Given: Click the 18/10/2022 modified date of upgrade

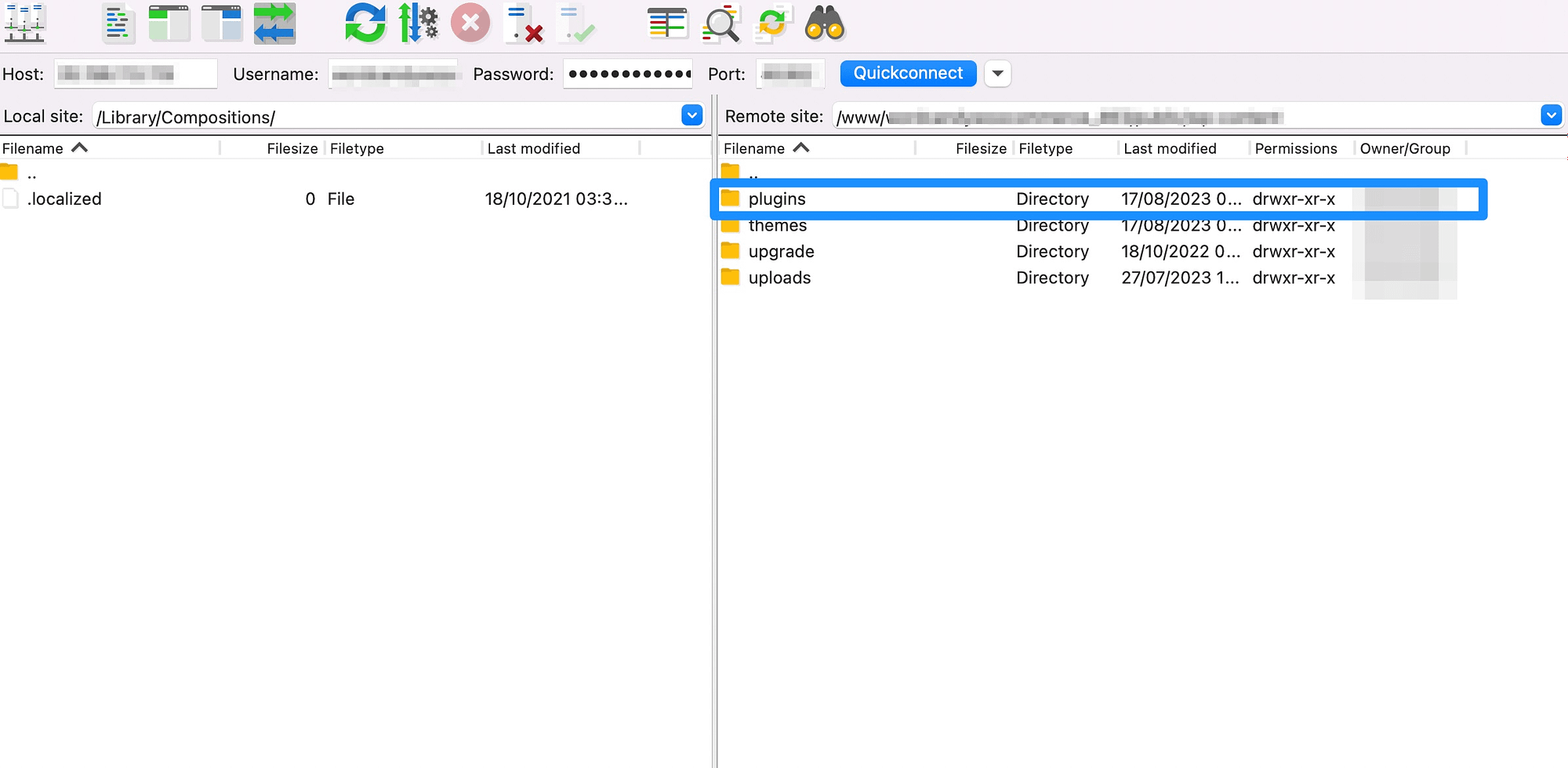Looking at the screenshot, I should click(1181, 252).
